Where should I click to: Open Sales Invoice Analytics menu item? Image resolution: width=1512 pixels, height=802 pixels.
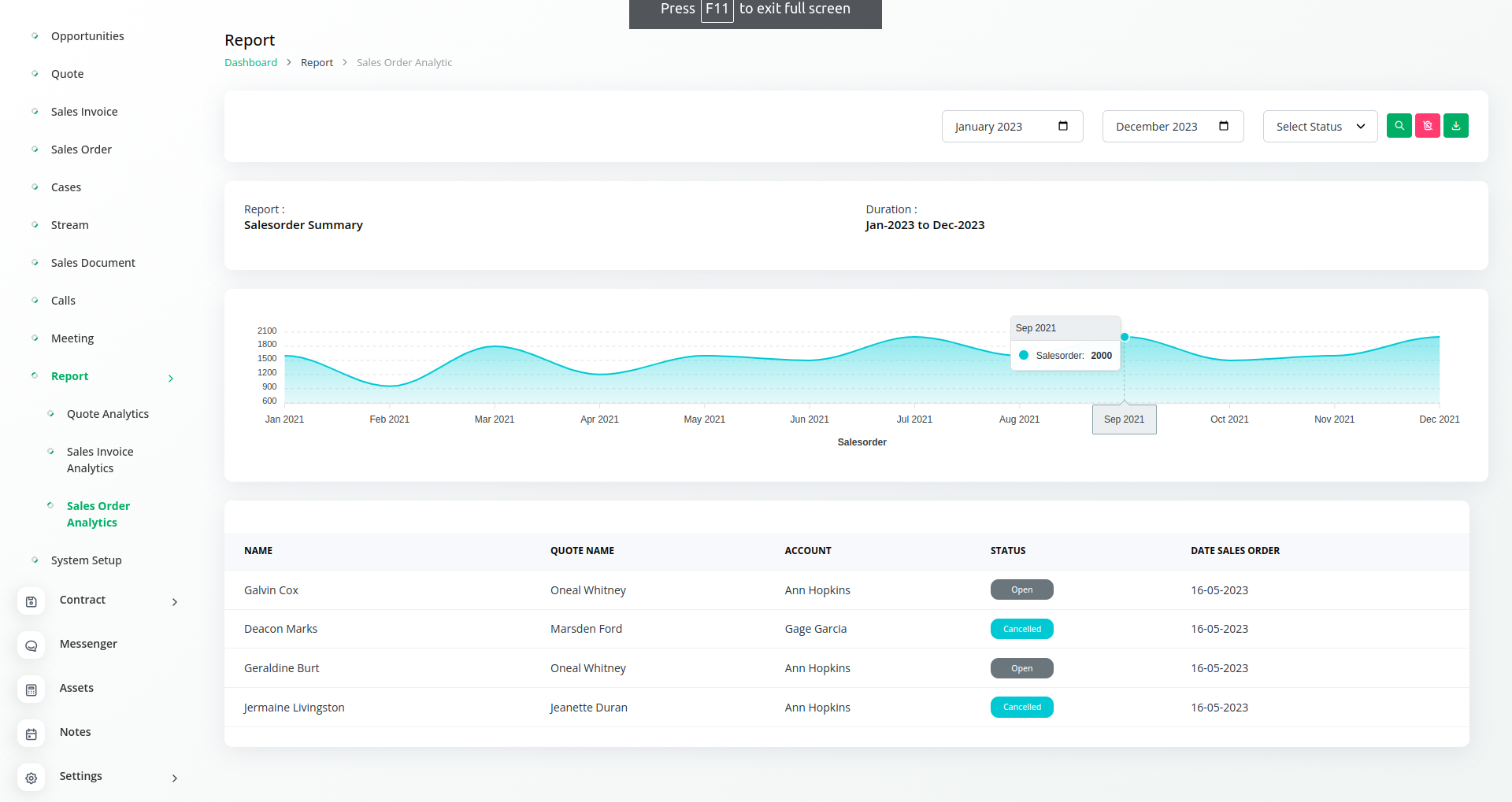[100, 460]
